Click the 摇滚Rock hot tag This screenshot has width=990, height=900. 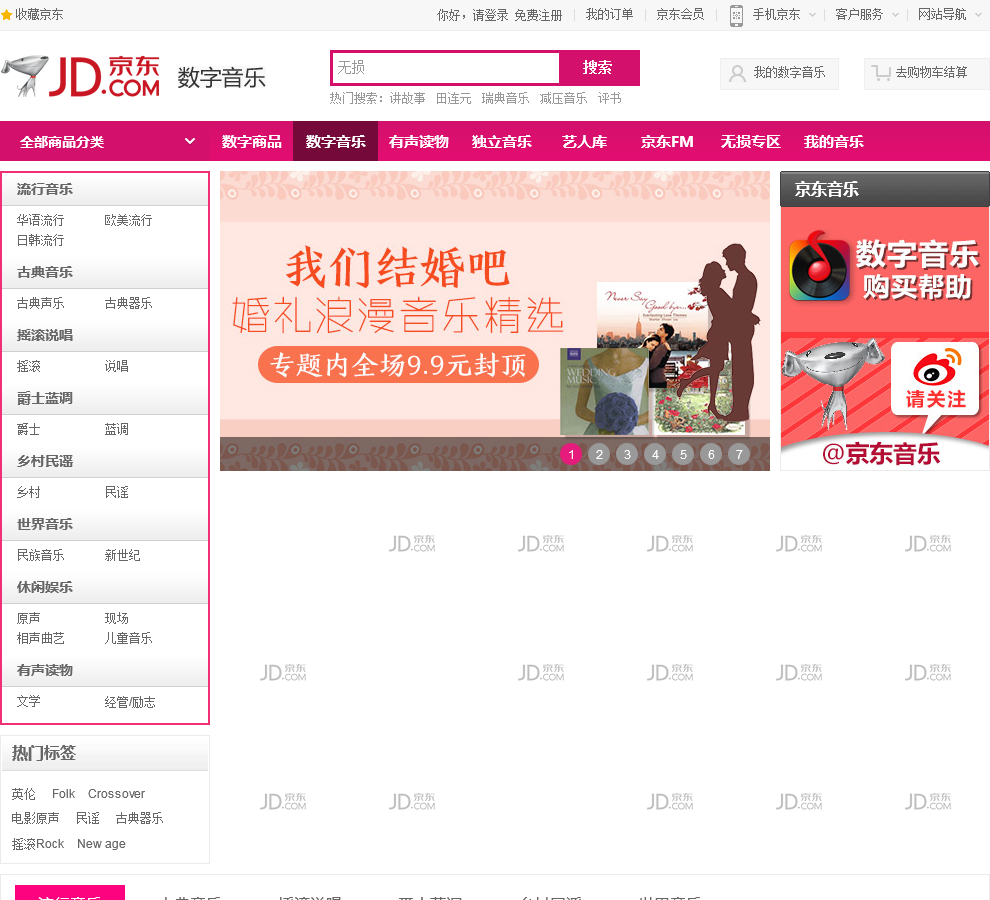click(38, 844)
